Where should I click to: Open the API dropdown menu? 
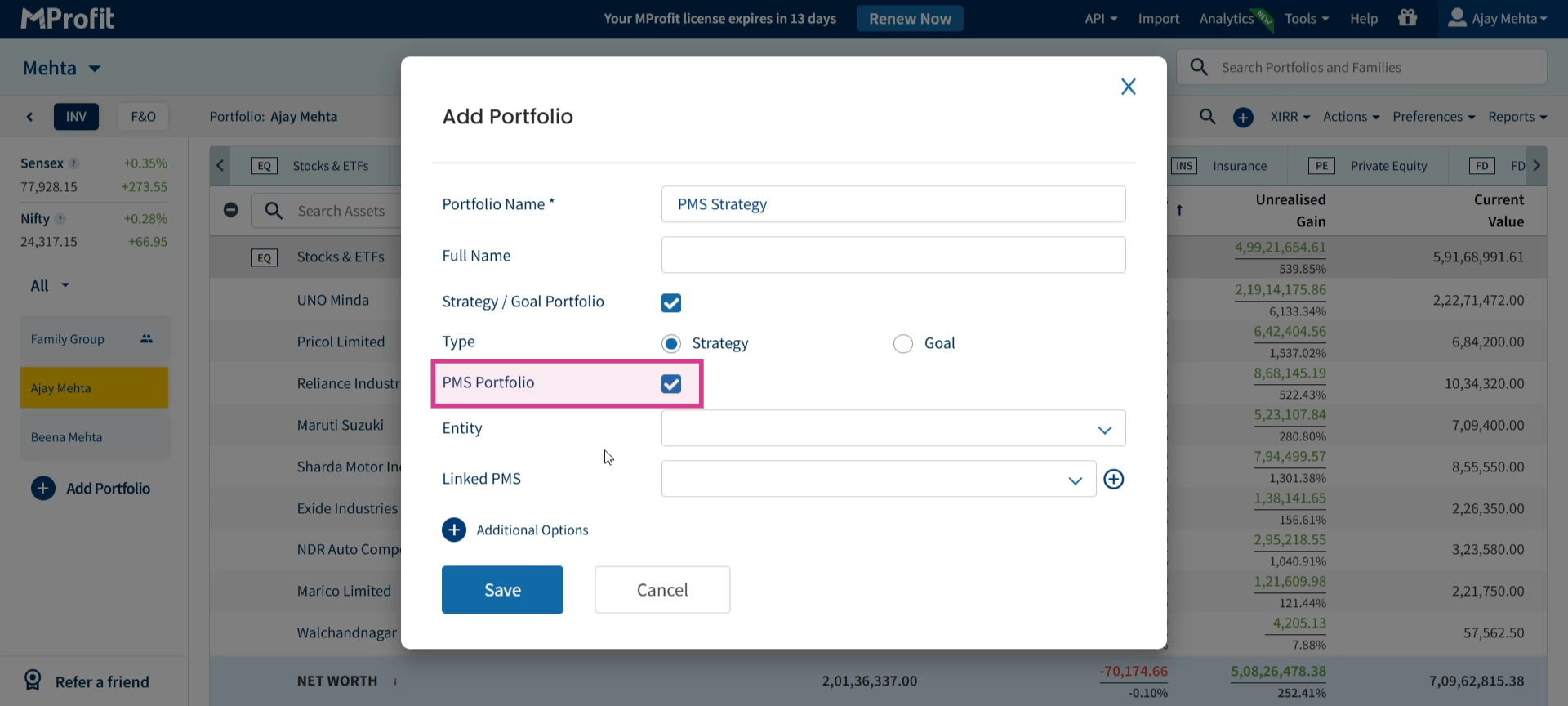tap(1101, 18)
